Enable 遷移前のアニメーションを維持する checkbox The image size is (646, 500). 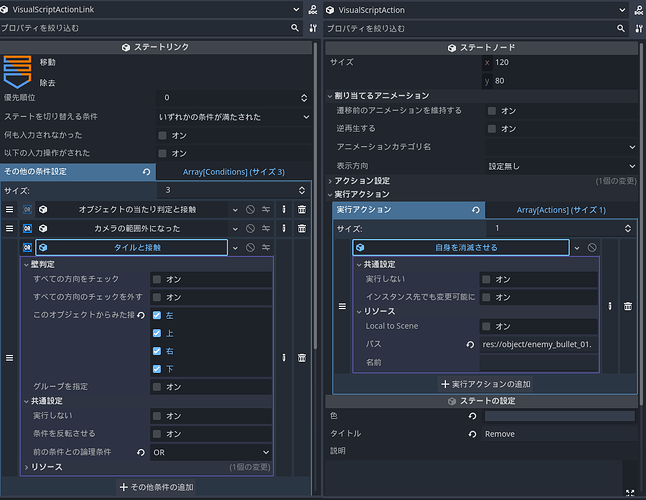coord(492,111)
